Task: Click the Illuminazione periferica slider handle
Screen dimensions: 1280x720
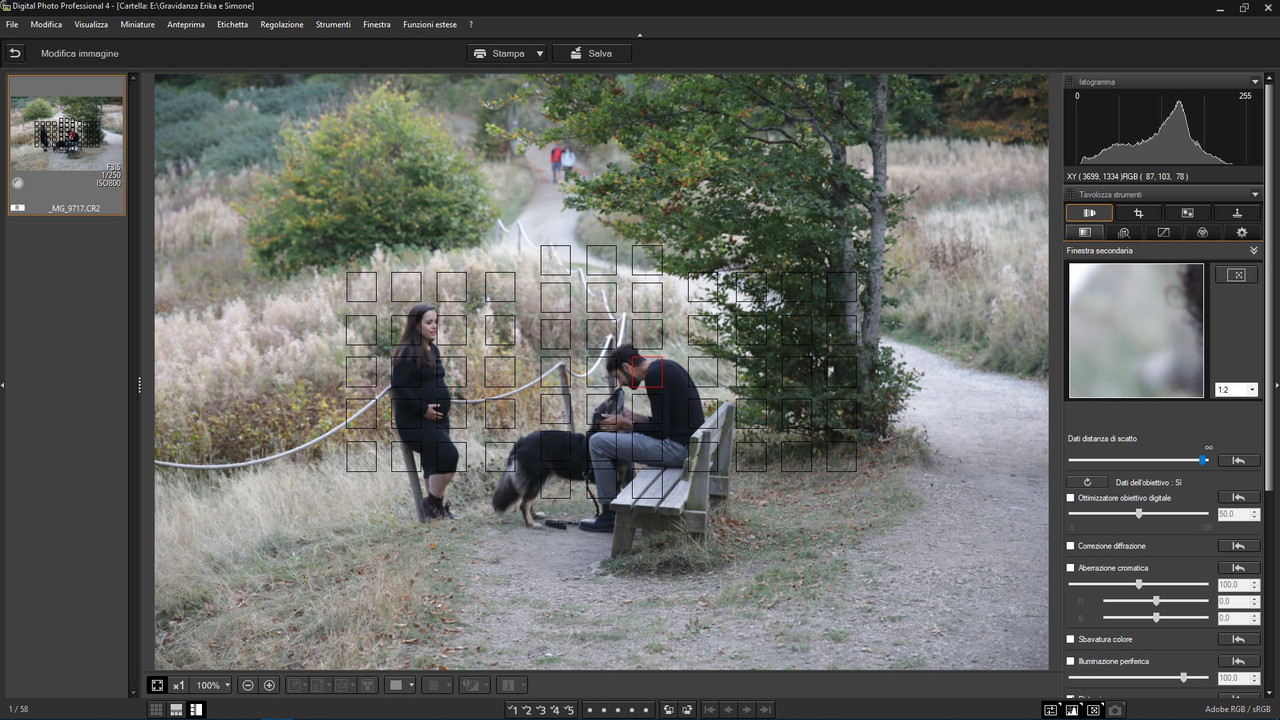Action: pos(1184,677)
